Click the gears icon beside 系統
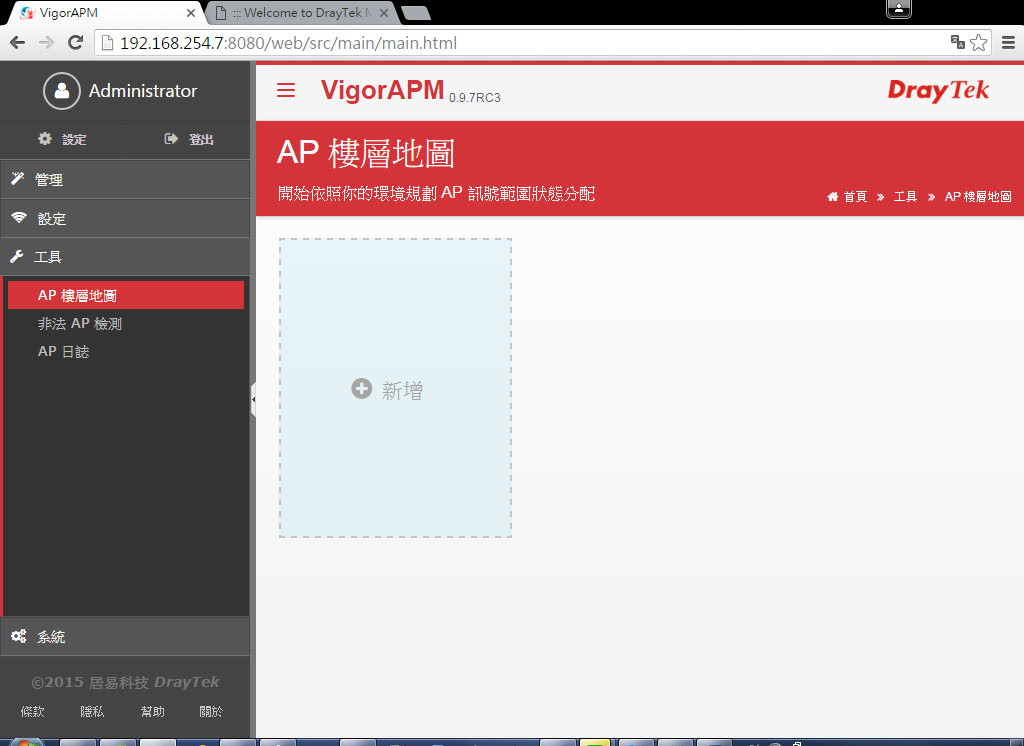This screenshot has width=1024, height=746. tap(18, 636)
